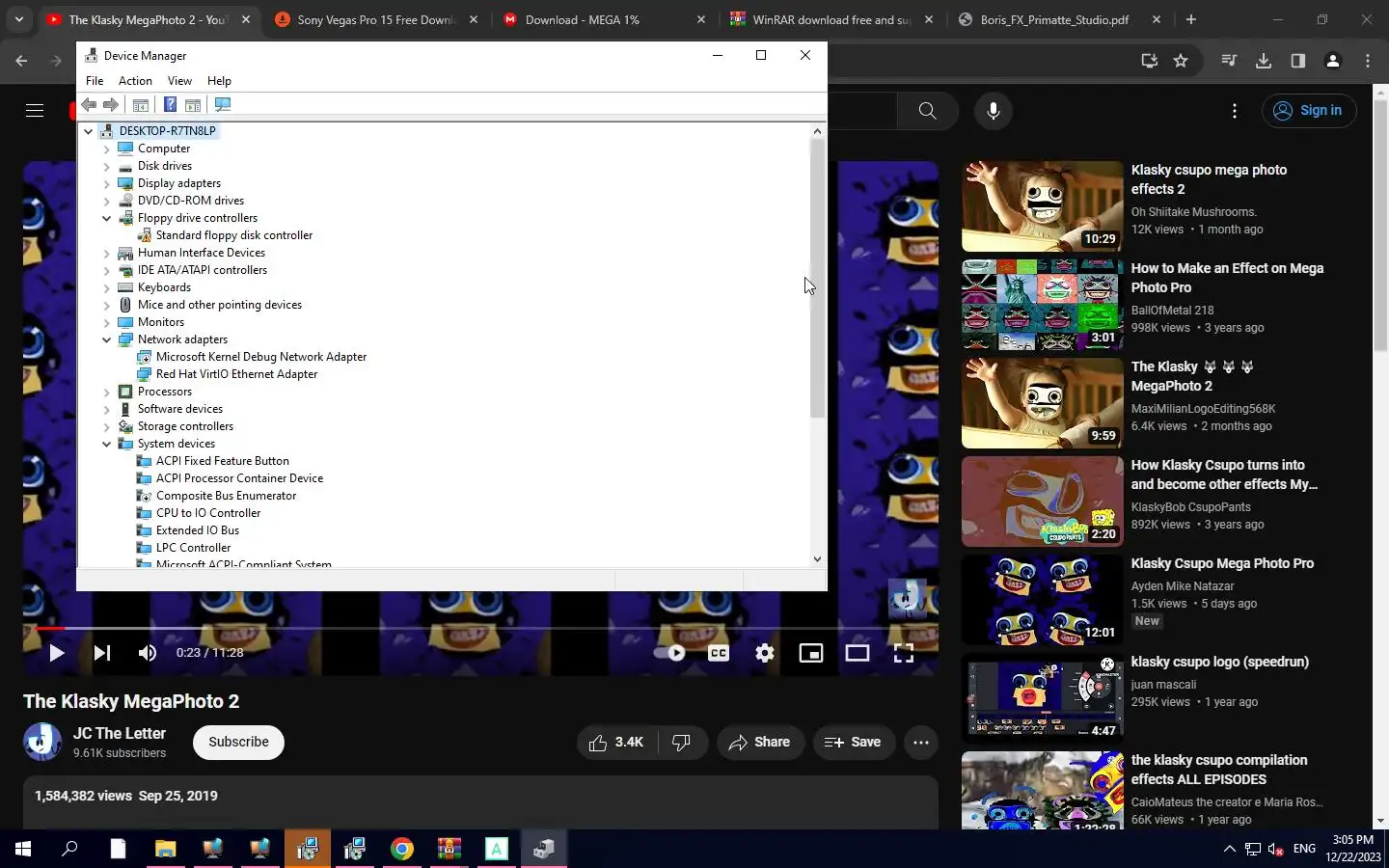This screenshot has height=868, width=1389.
Task: Toggle closed captions CC button
Action: (x=719, y=653)
